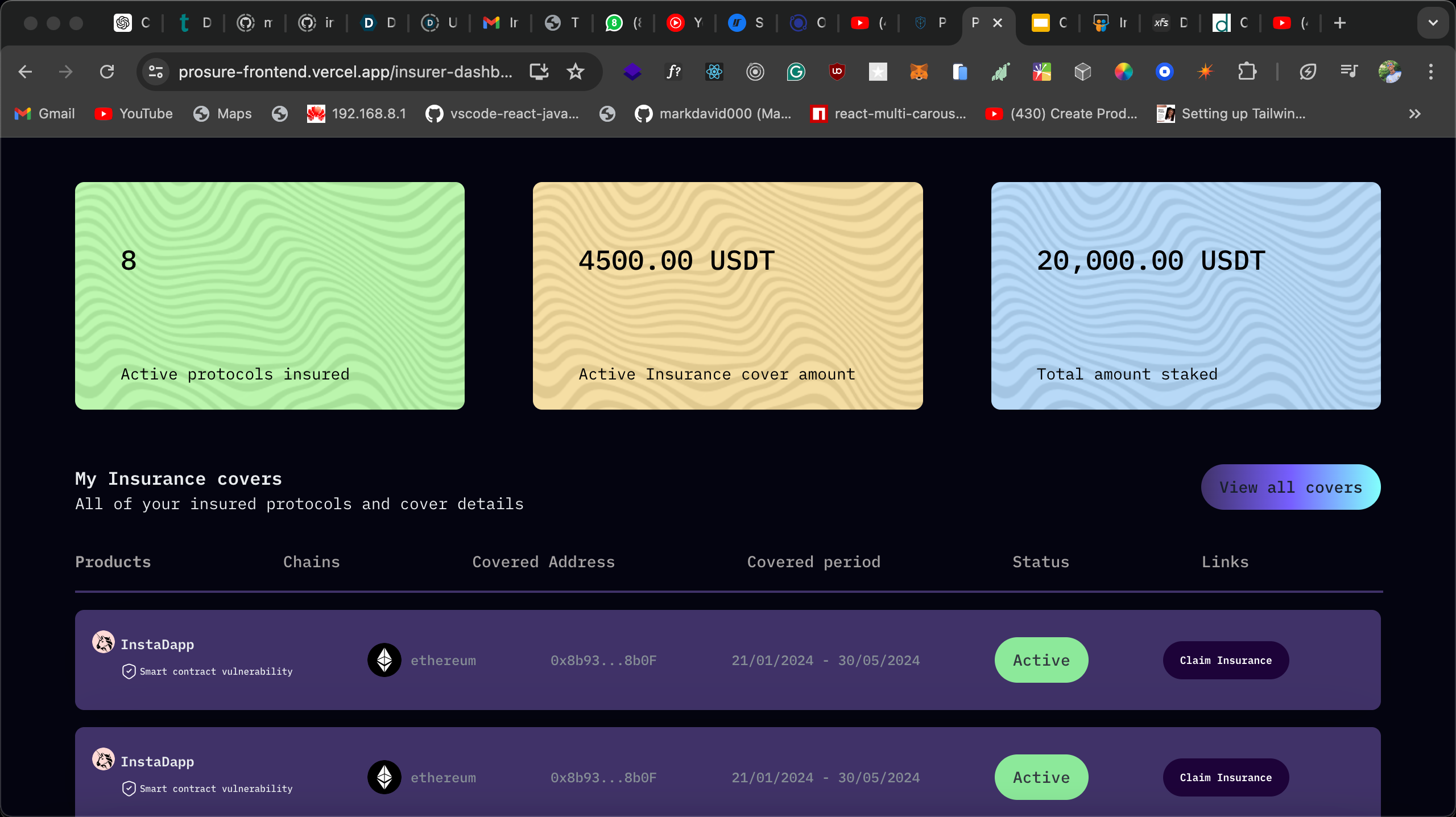
Task: Expand the tab search dropdown arrow
Action: 1433,23
